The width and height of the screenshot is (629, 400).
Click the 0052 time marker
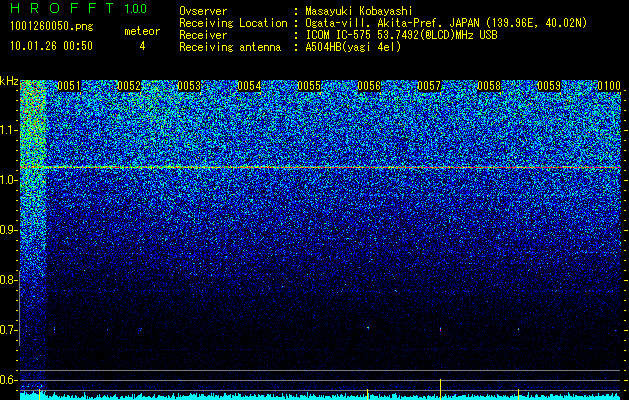129,86
